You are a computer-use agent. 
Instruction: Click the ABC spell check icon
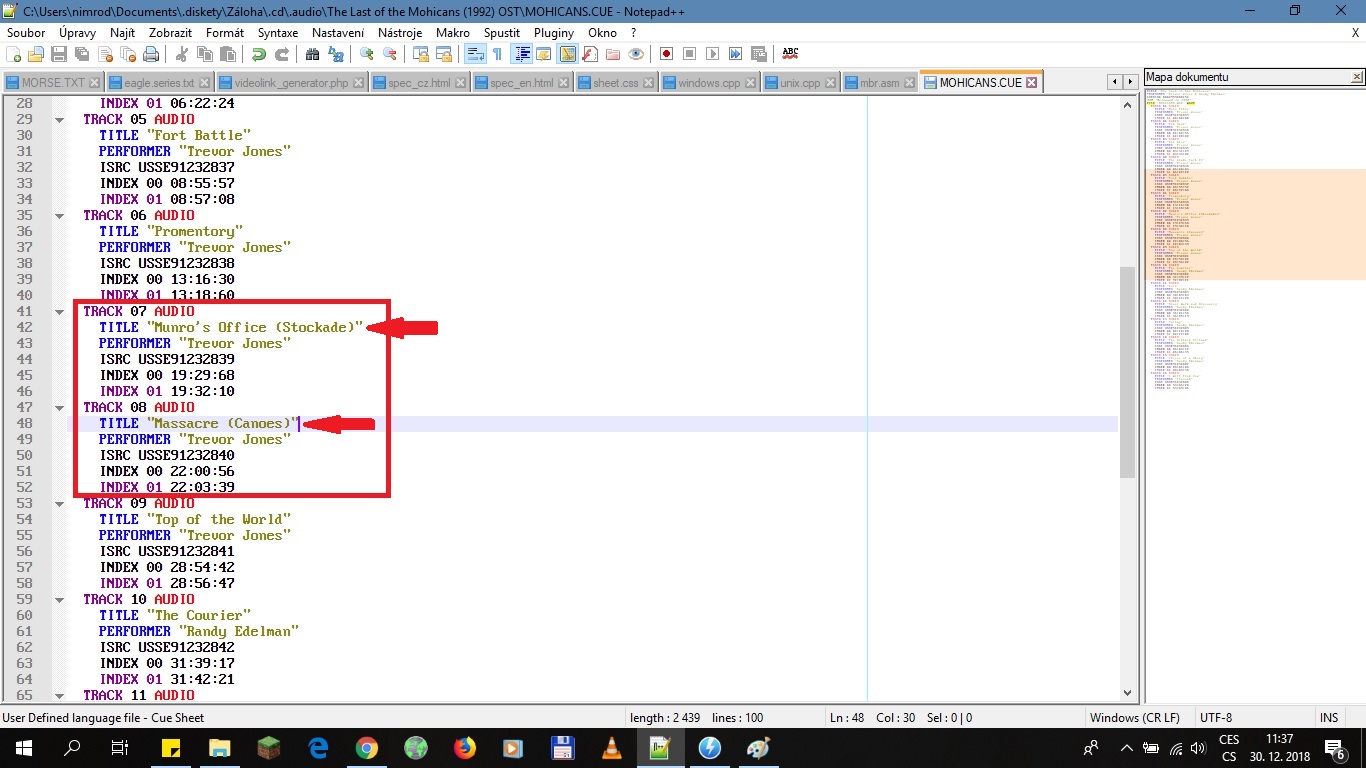tap(790, 53)
